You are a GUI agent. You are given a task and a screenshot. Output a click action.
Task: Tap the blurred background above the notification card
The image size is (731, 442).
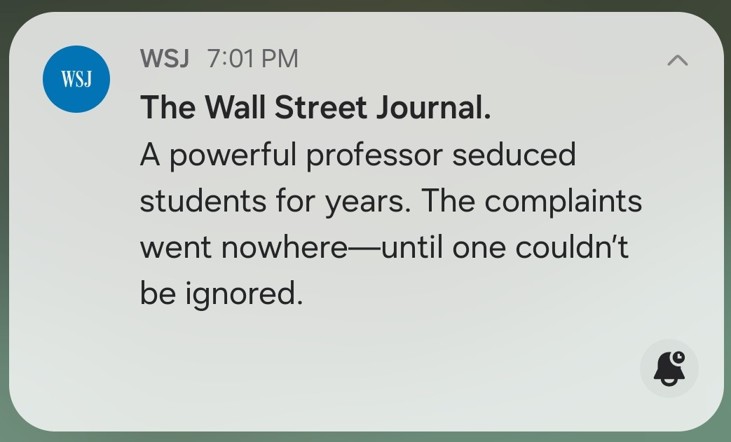(x=365, y=6)
